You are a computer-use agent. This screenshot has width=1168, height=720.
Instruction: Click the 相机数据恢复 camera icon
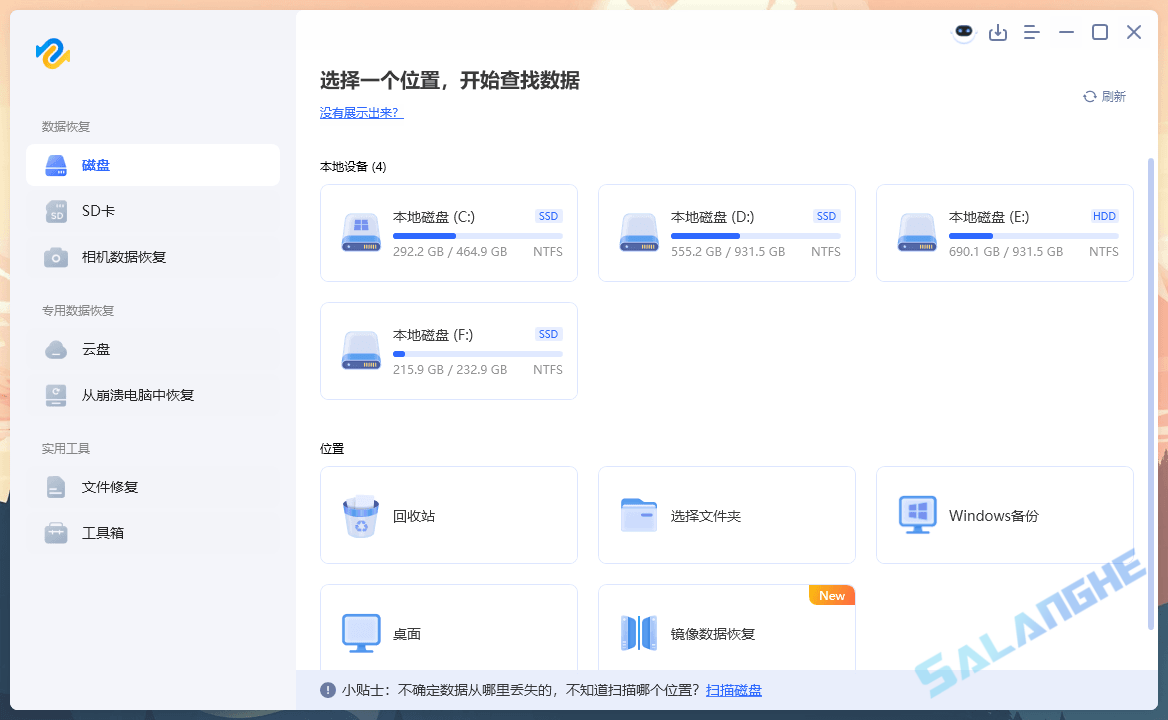(x=56, y=257)
